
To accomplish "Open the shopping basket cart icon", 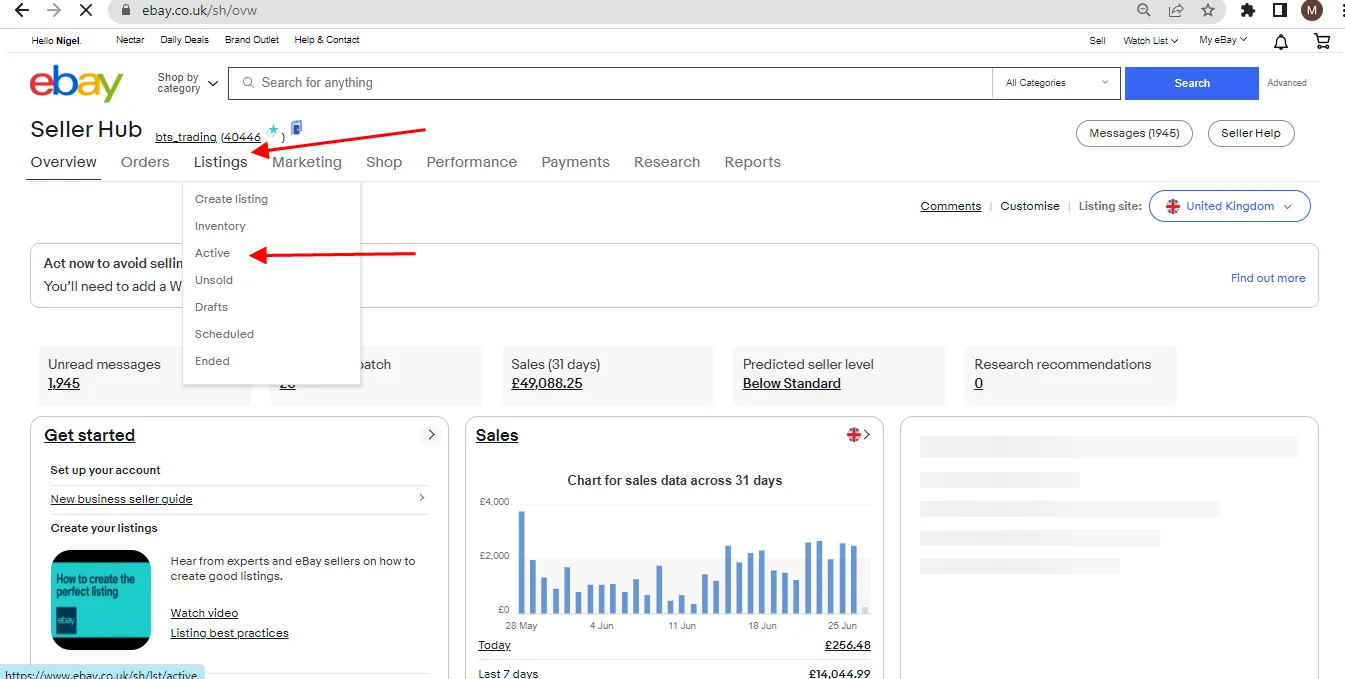I will point(1322,41).
